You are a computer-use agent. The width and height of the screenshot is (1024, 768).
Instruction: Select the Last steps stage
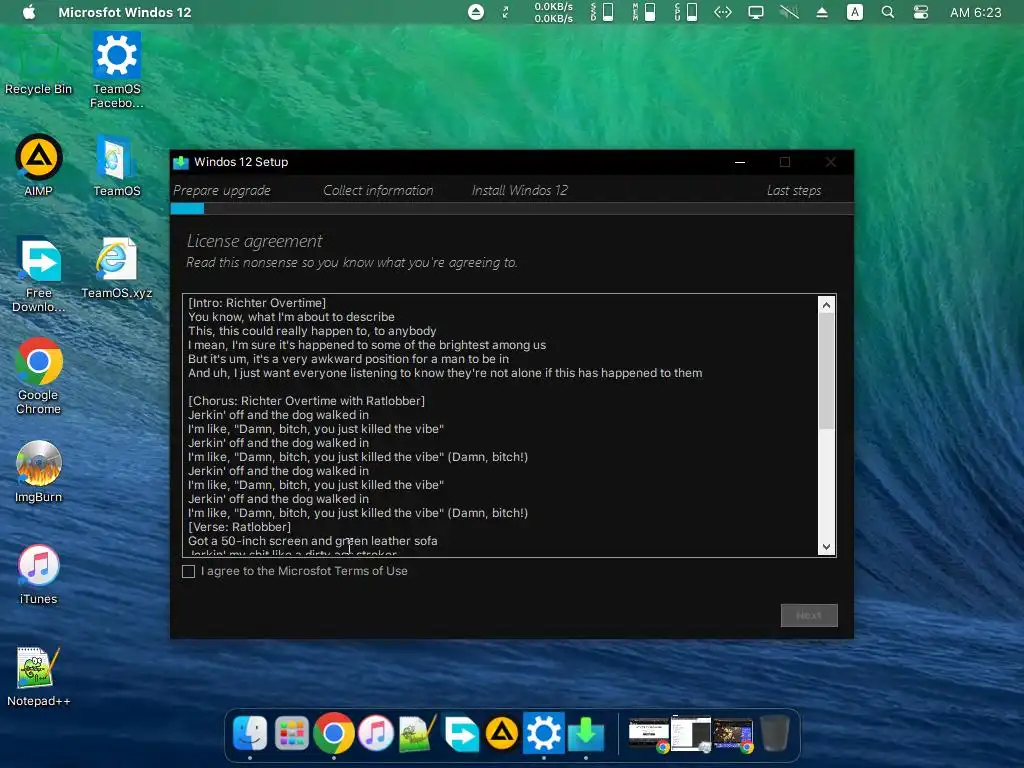point(794,191)
